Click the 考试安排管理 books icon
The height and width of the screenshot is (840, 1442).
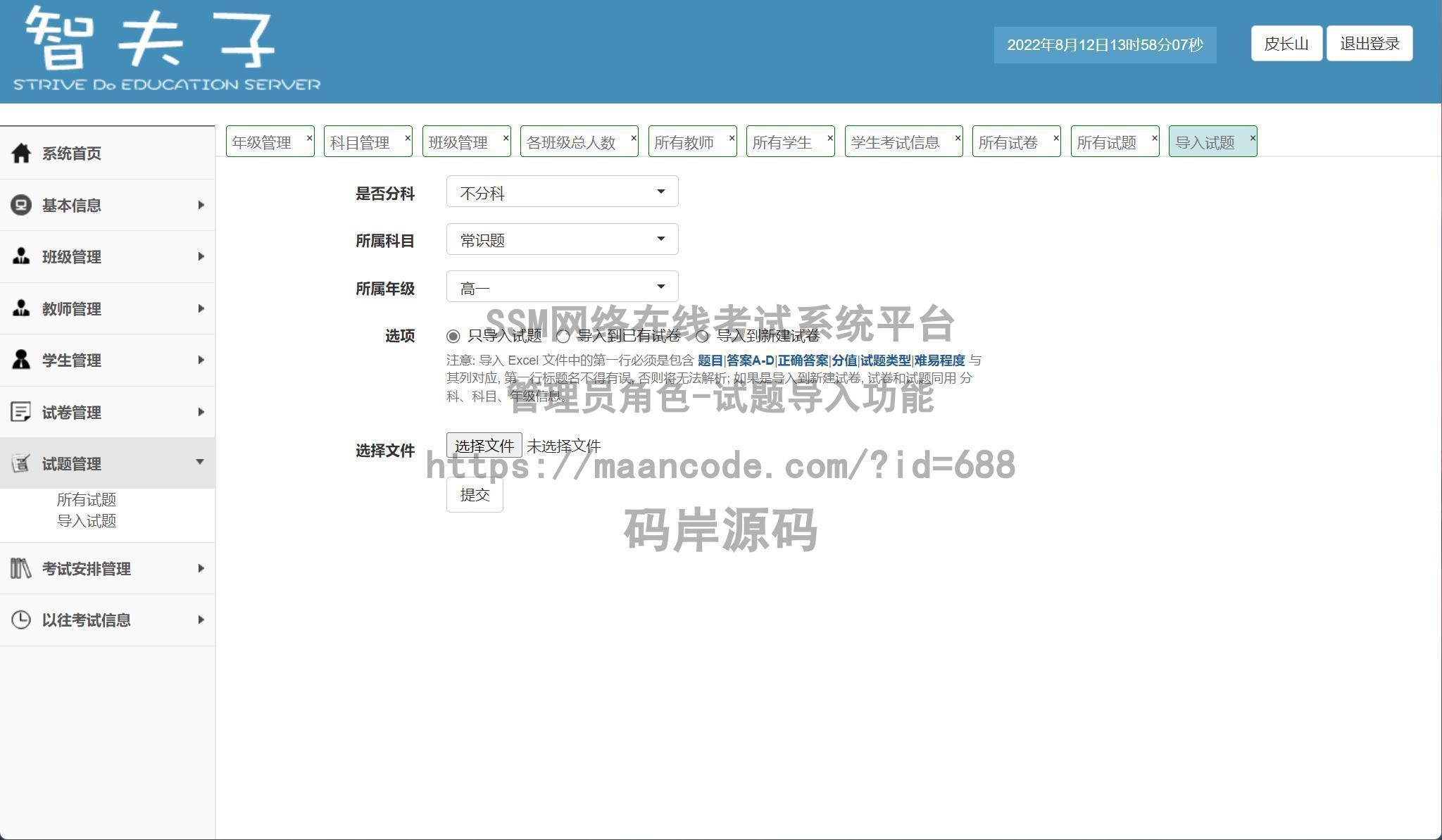[x=21, y=568]
